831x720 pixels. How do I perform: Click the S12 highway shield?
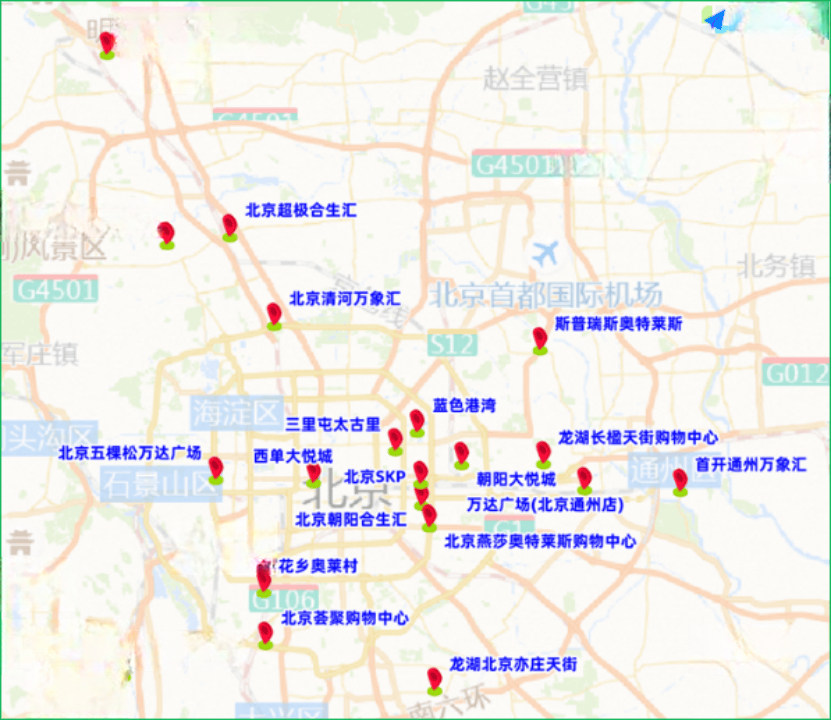[x=452, y=345]
